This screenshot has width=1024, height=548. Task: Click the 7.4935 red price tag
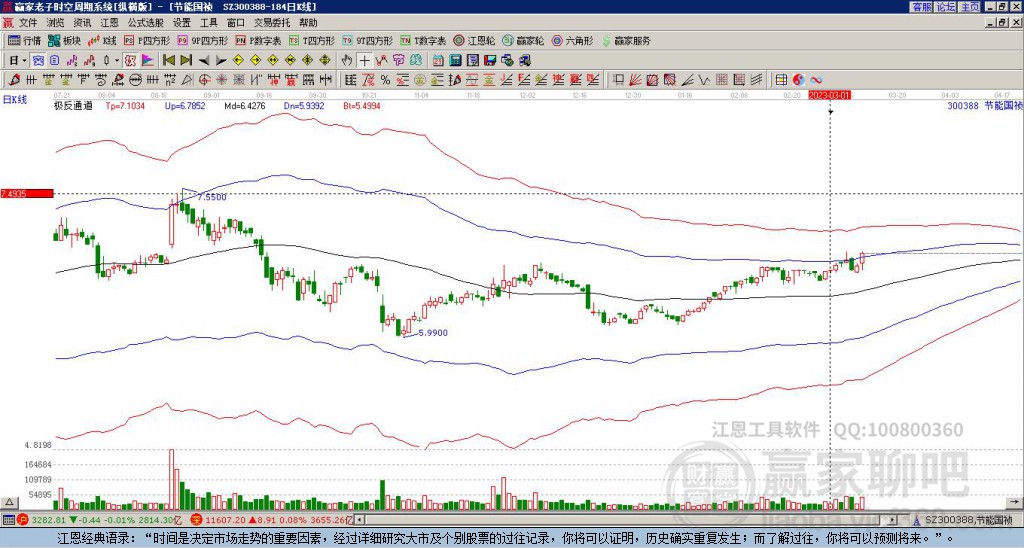click(26, 193)
